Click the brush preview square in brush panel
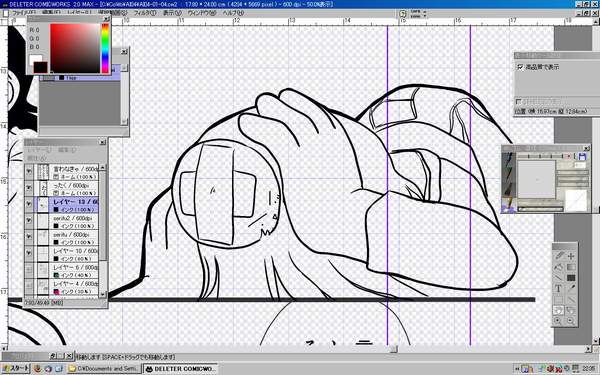This screenshot has height=375, width=600. tap(536, 179)
